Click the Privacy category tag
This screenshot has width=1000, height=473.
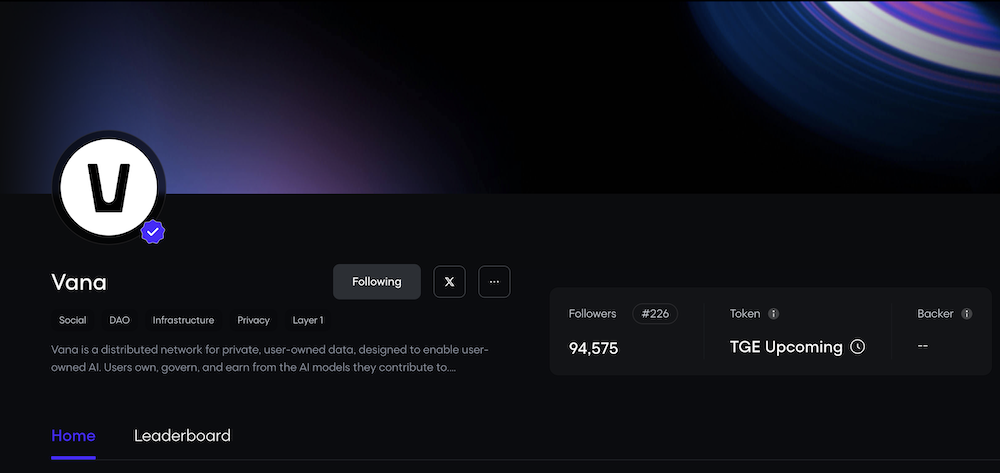[253, 320]
